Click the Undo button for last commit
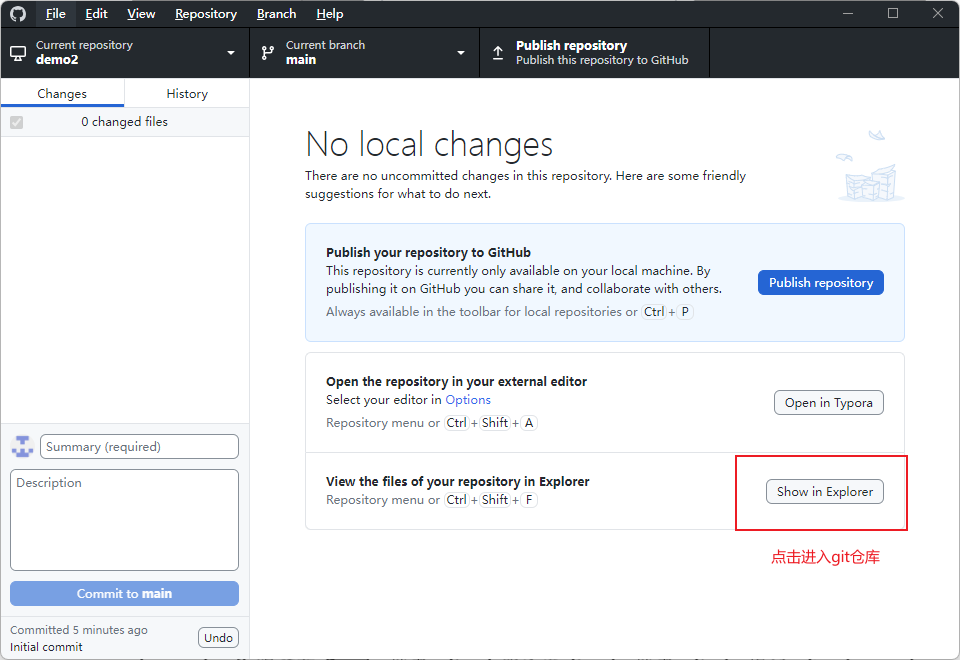This screenshot has height=660, width=960. (218, 638)
